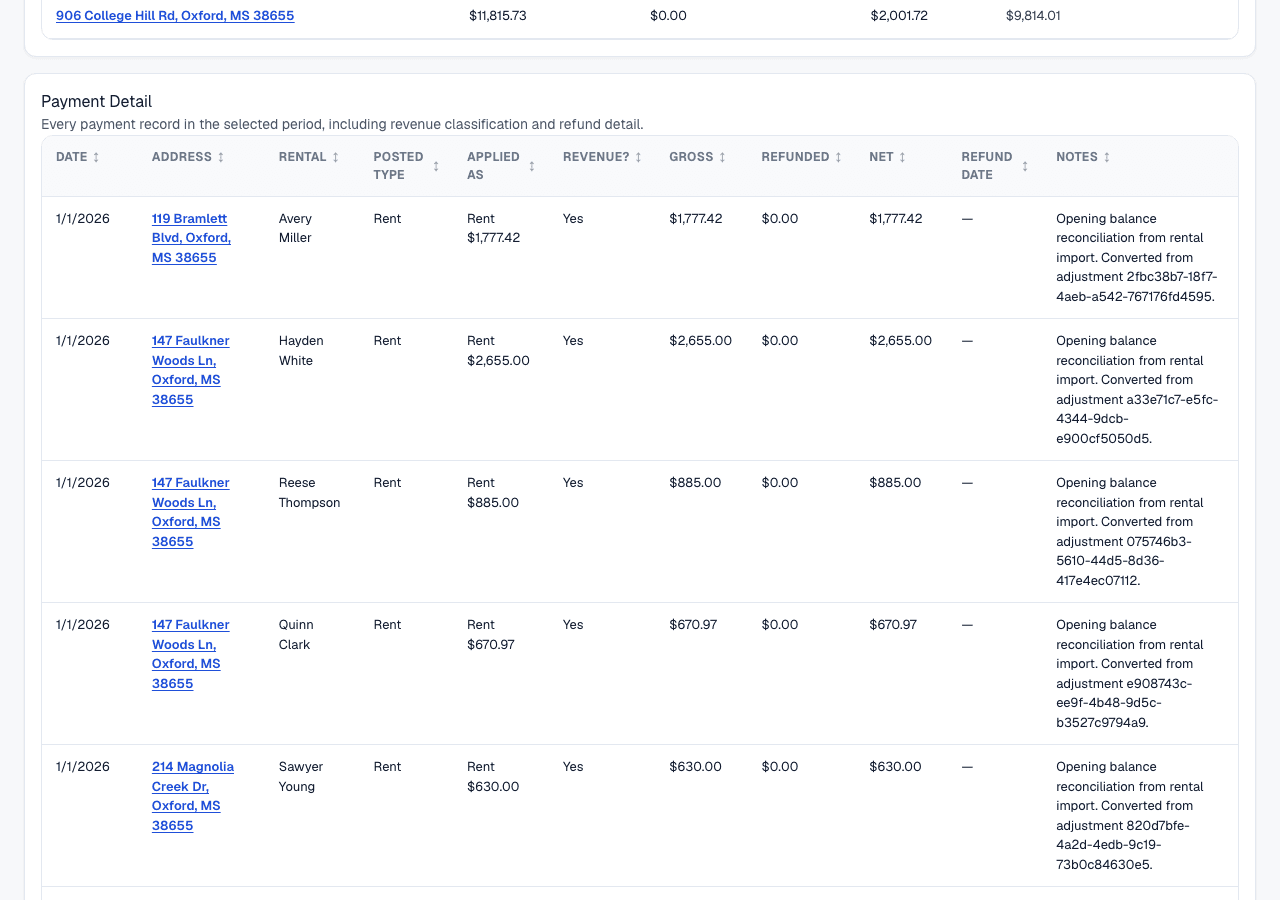Click the $11,815.73 total for College Hill Rd

(x=498, y=16)
